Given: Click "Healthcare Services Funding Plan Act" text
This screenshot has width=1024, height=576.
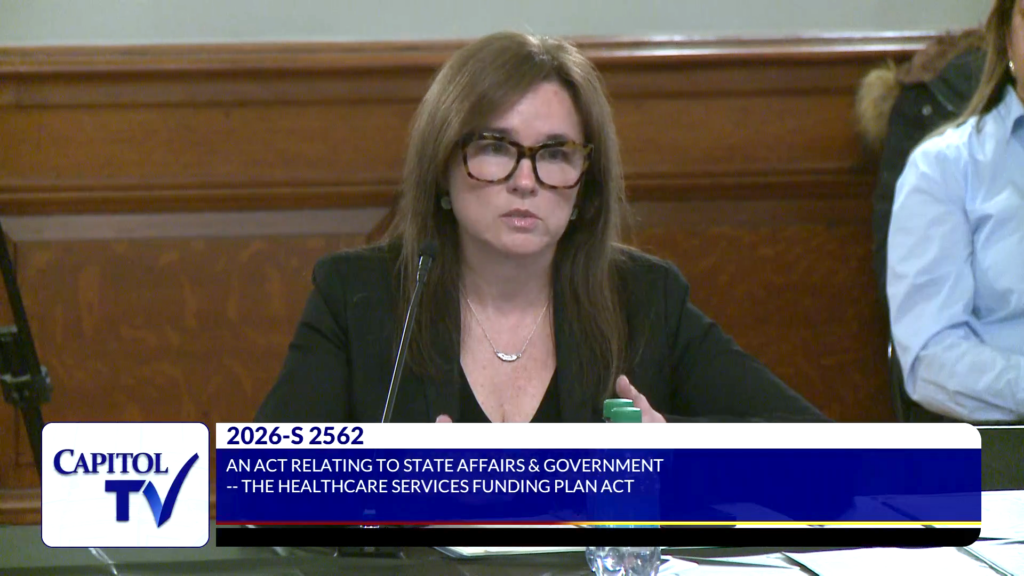Looking at the screenshot, I should tap(430, 487).
